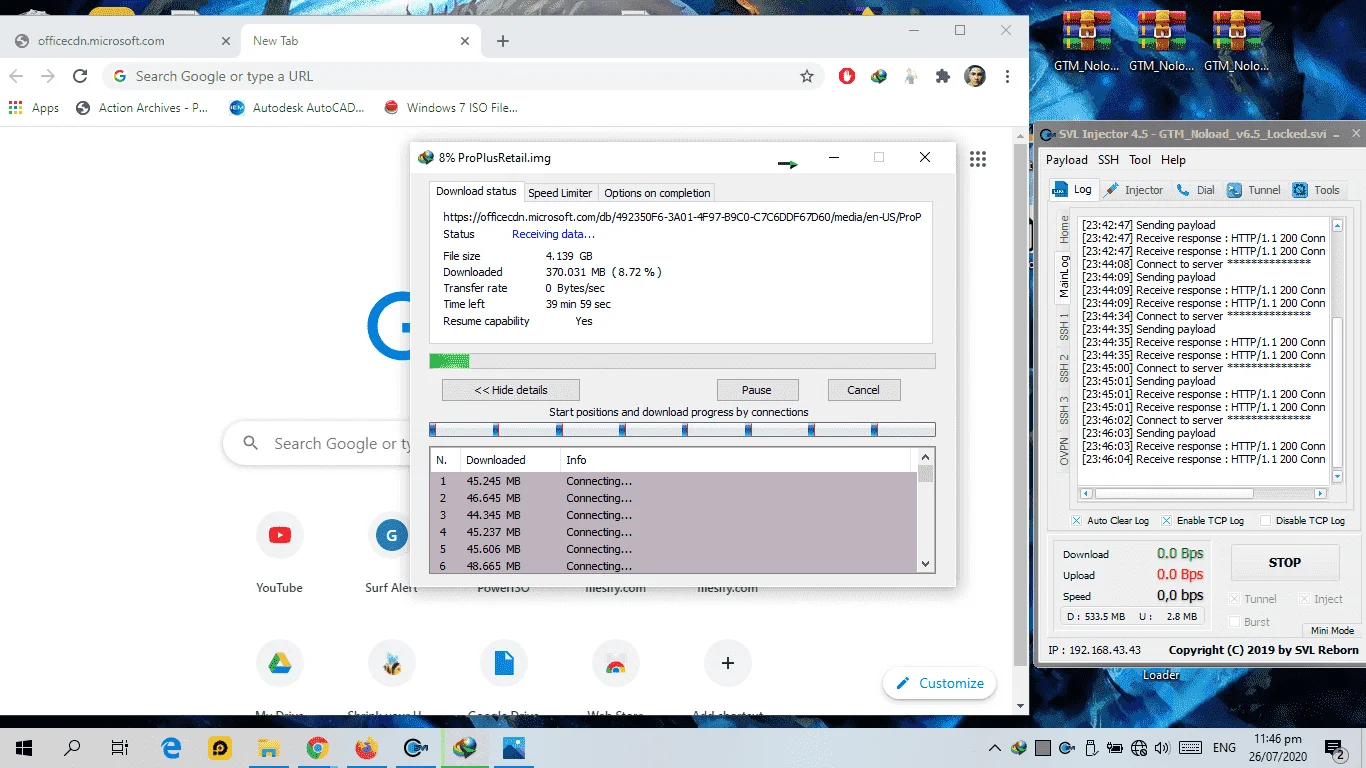Click the SVL log horizontal scrollbar
The image size is (1366, 768).
click(x=1202, y=493)
